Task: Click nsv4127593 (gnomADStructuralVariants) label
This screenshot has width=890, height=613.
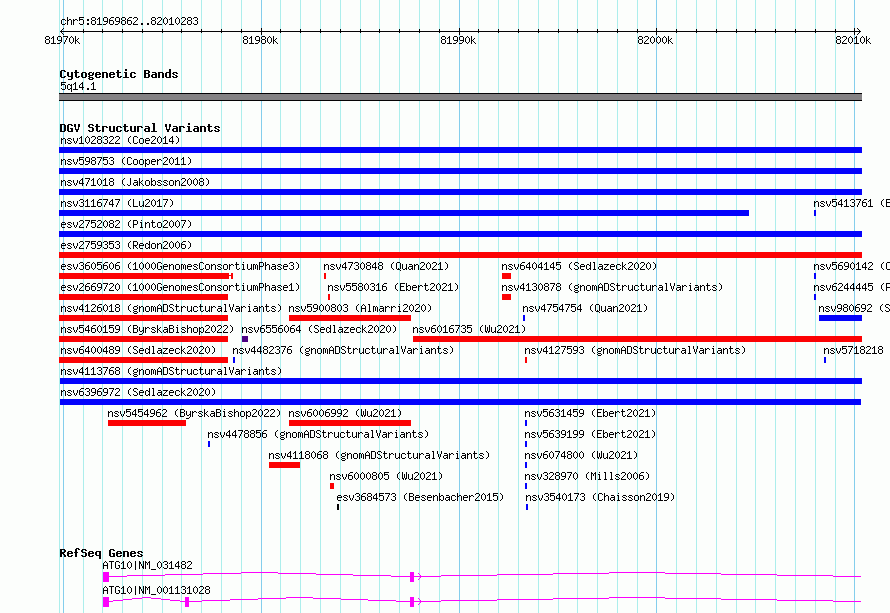Action: [635, 350]
